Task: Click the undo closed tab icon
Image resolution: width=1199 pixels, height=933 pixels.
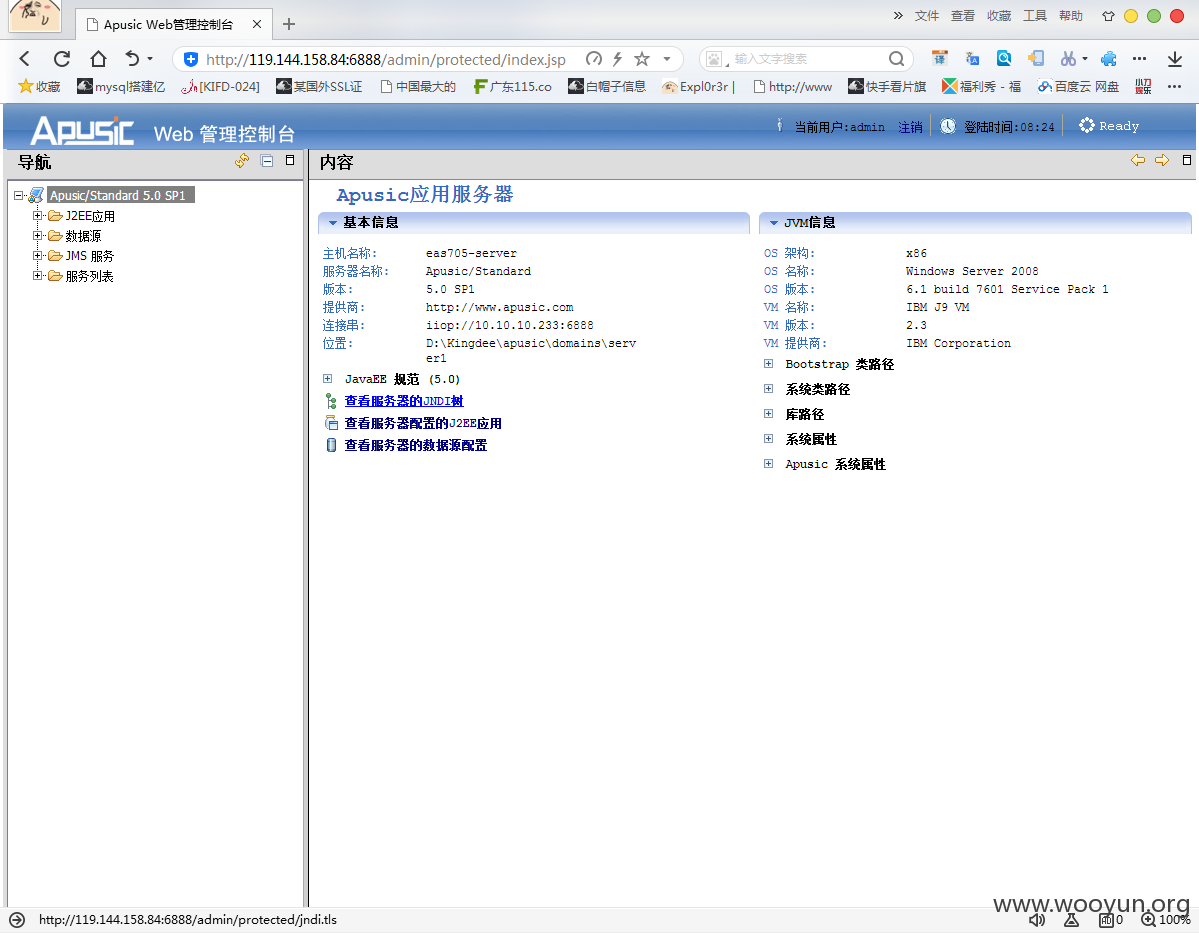Action: tap(132, 58)
